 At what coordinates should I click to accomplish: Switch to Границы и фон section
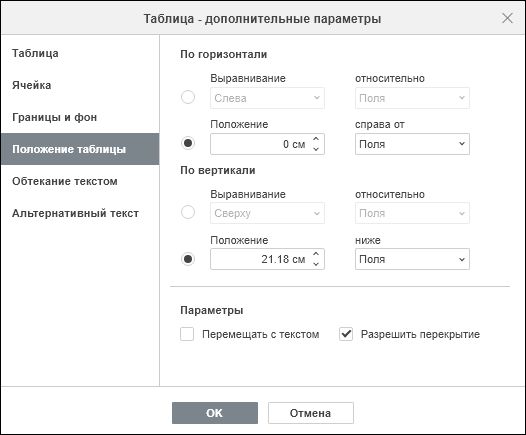(x=80, y=117)
